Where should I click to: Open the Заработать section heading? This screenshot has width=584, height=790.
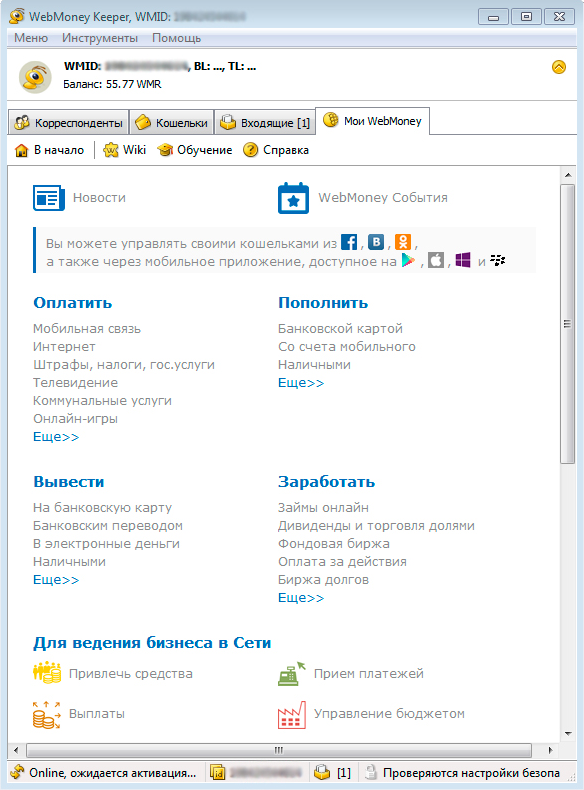[327, 482]
